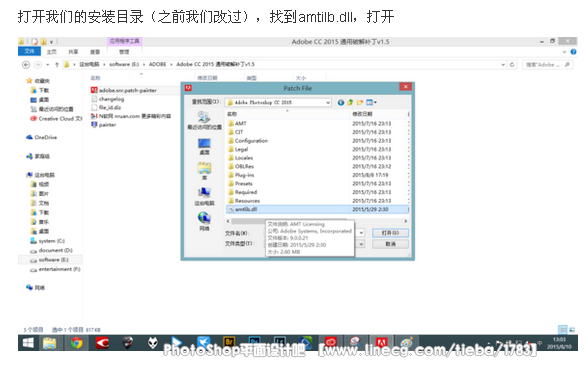Click the Explorer up-directory arrow
This screenshot has height=367, width=587.
pyautogui.click(x=57, y=65)
